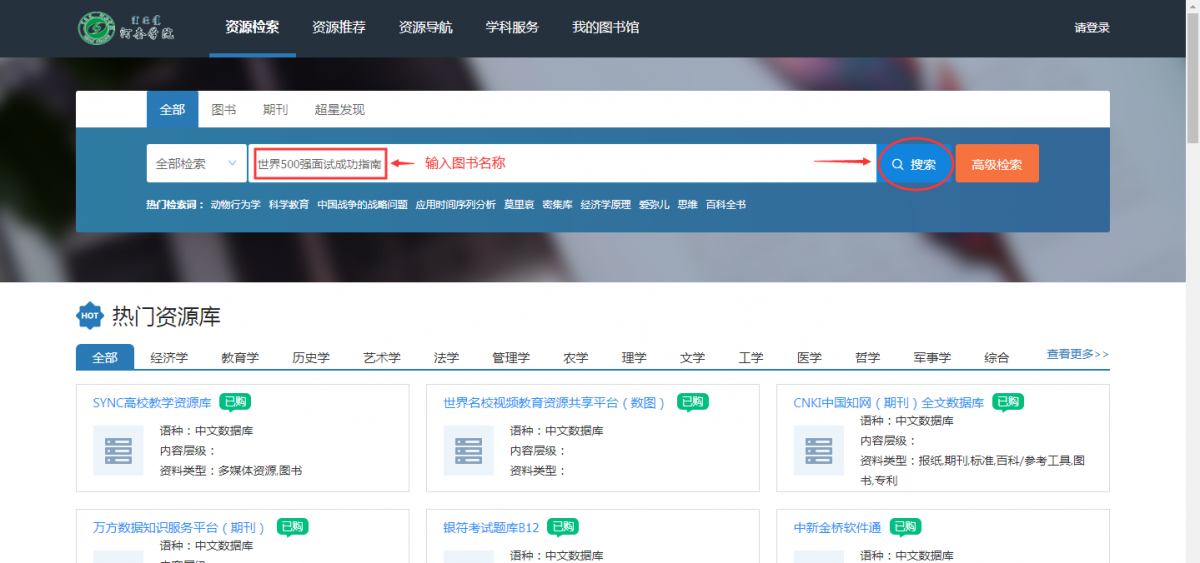Click 已购 badge beside SYNC高校教学资源库
Viewport: 1200px width, 563px height.
(x=235, y=402)
